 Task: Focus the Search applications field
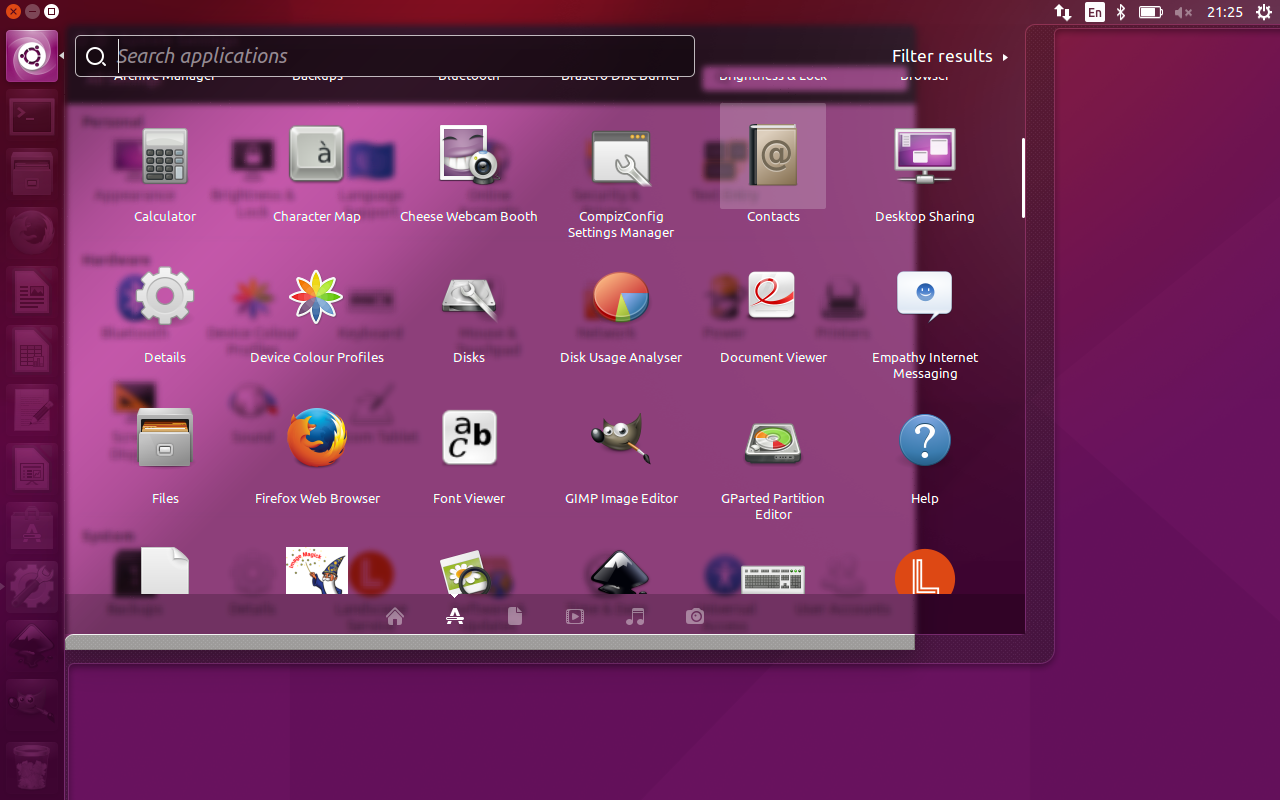click(385, 56)
